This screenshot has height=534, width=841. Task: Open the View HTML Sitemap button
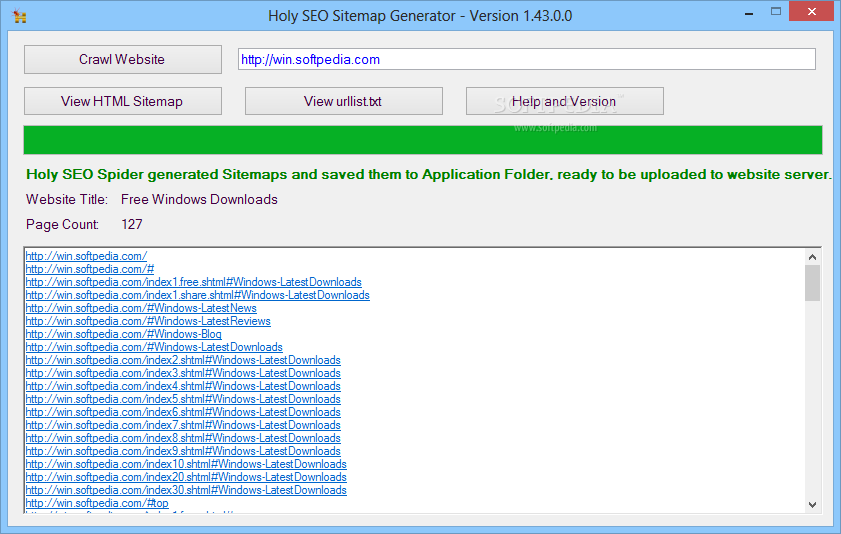point(122,101)
